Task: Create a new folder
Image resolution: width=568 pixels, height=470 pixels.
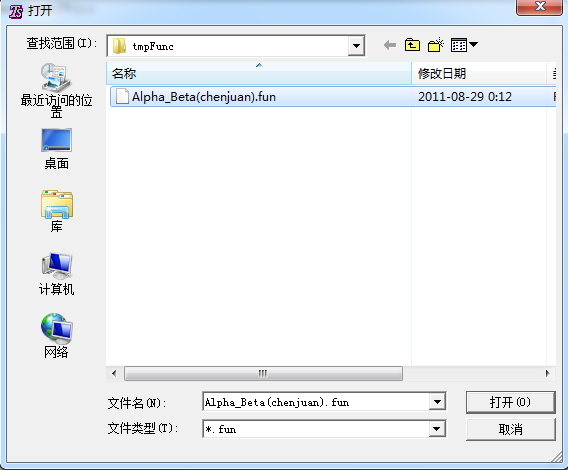Action: click(436, 45)
